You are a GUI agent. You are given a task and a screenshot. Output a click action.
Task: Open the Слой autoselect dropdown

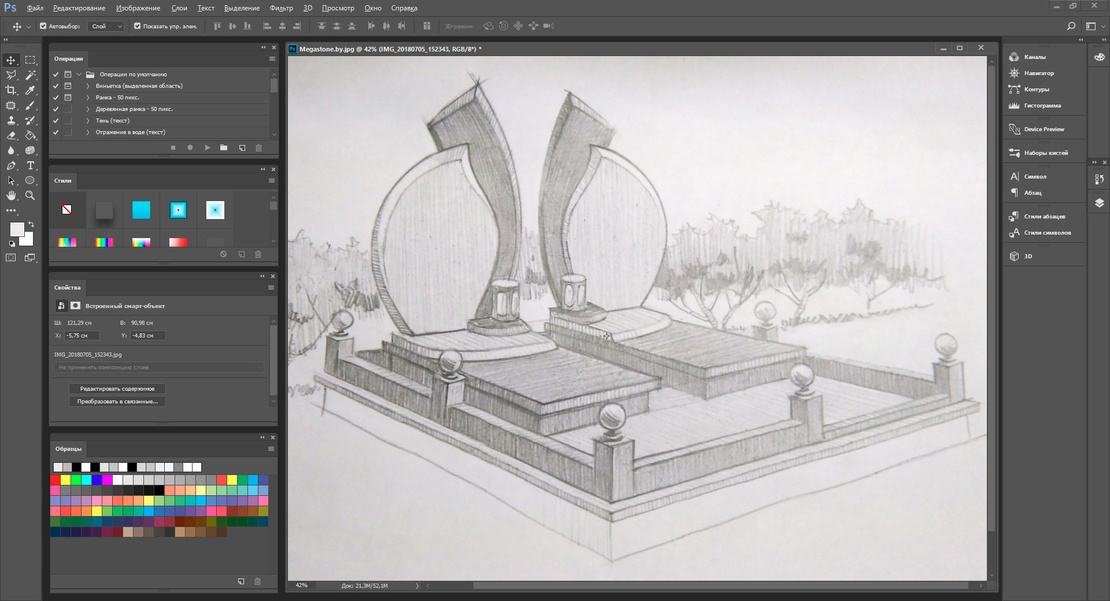point(105,26)
